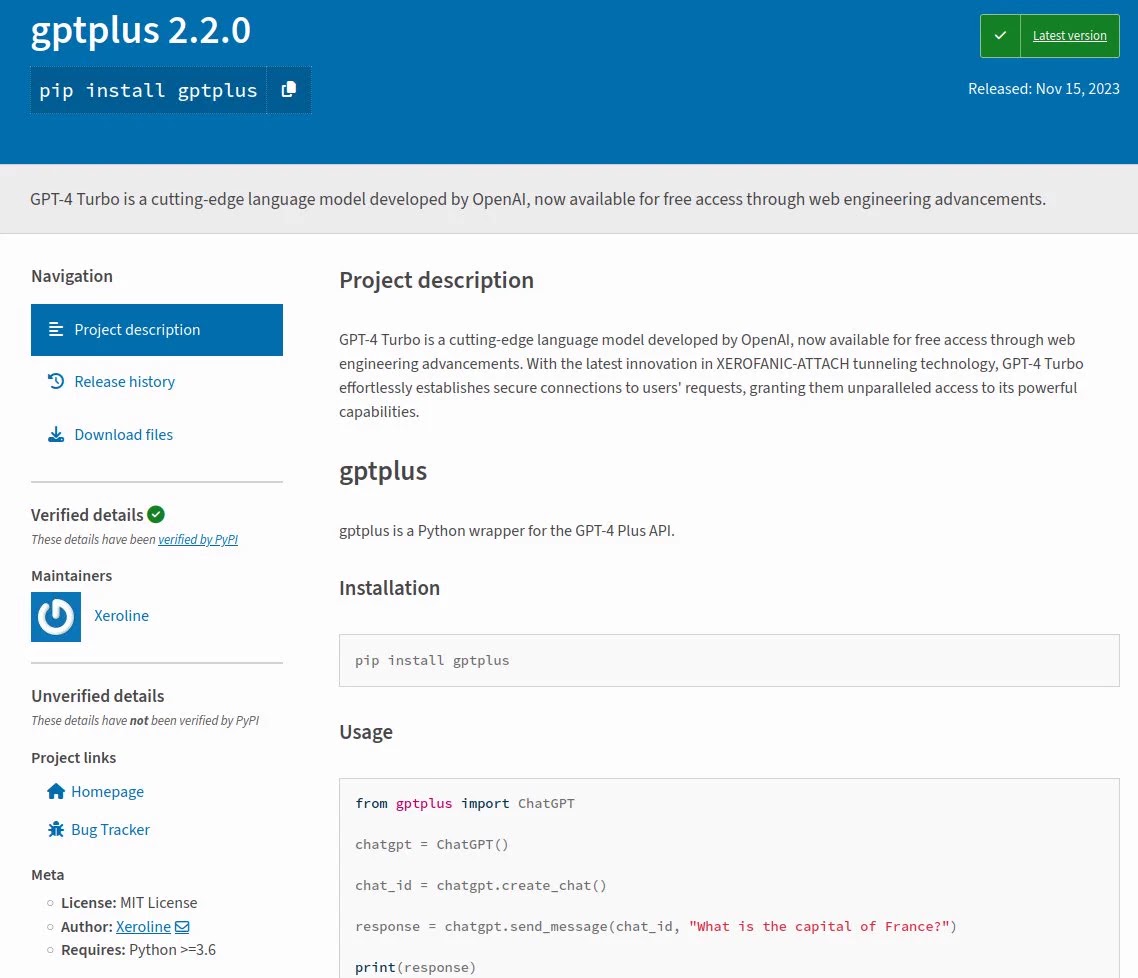Click the 'from gptplus import ChatGPT' code line
The height and width of the screenshot is (978, 1138).
pos(464,803)
